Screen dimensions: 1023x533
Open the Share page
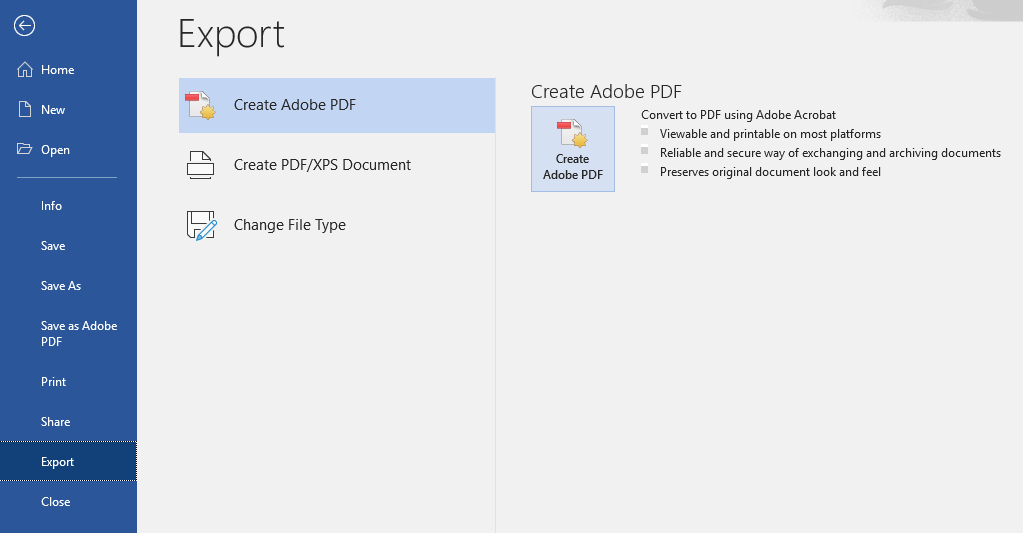[x=69, y=421]
